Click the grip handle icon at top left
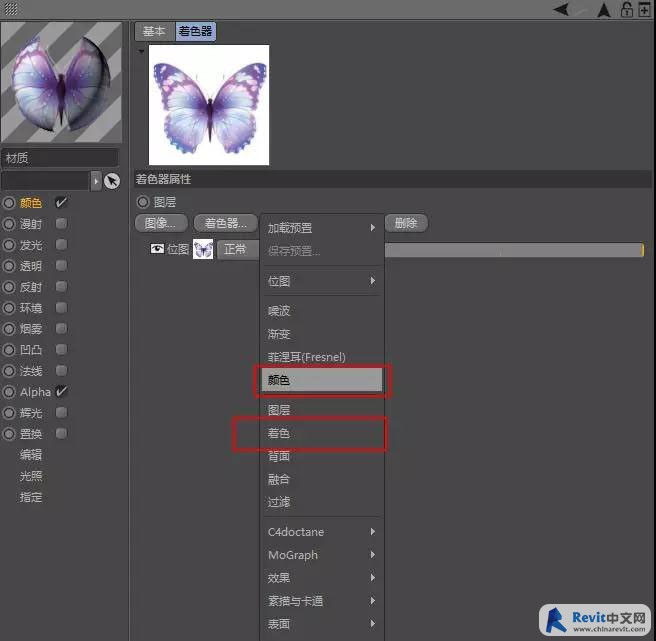 [x=11, y=8]
